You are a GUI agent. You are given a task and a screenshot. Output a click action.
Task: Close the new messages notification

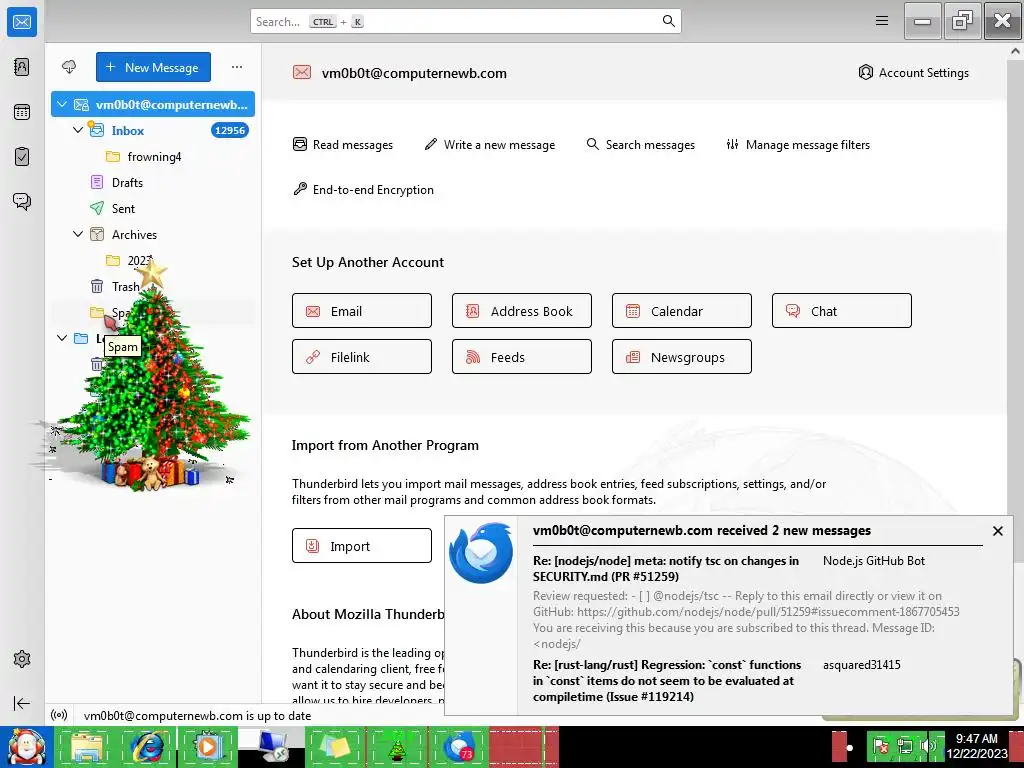[997, 531]
